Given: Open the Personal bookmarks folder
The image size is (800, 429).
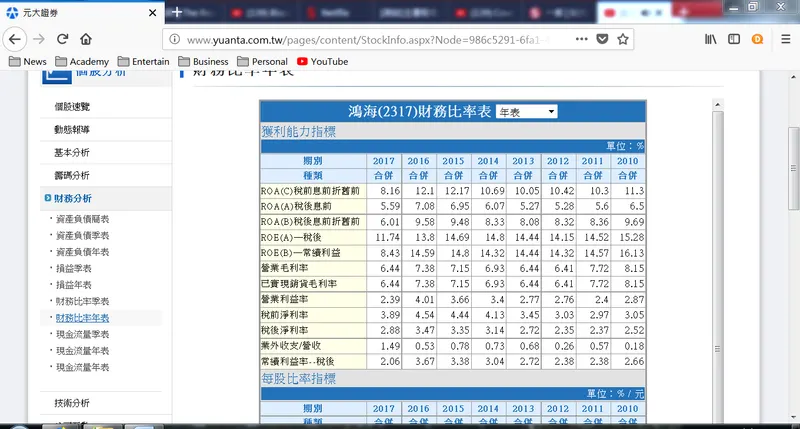Looking at the screenshot, I should (x=263, y=61).
